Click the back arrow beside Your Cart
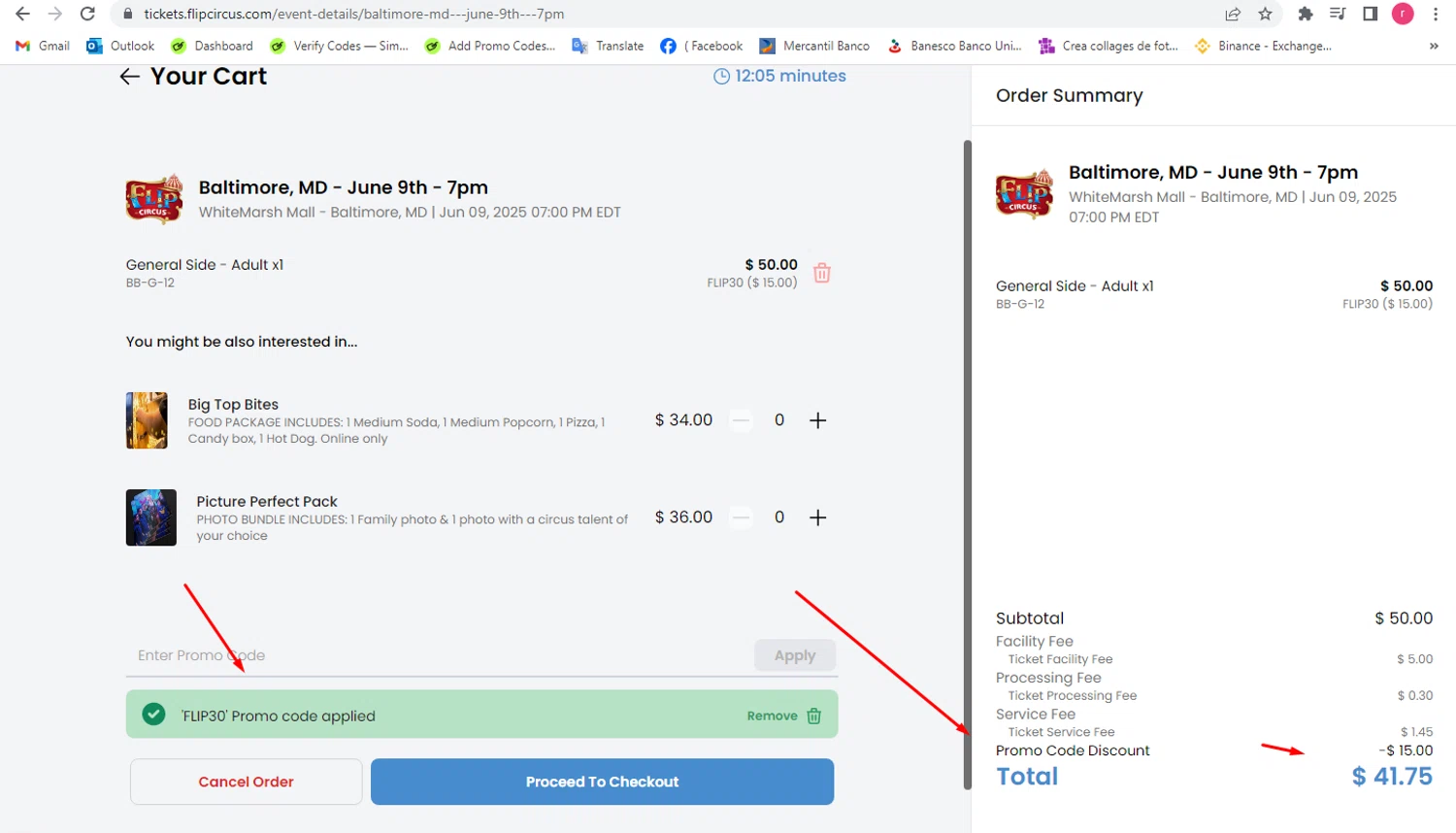Screen dimensions: 1456x833 tap(130, 77)
